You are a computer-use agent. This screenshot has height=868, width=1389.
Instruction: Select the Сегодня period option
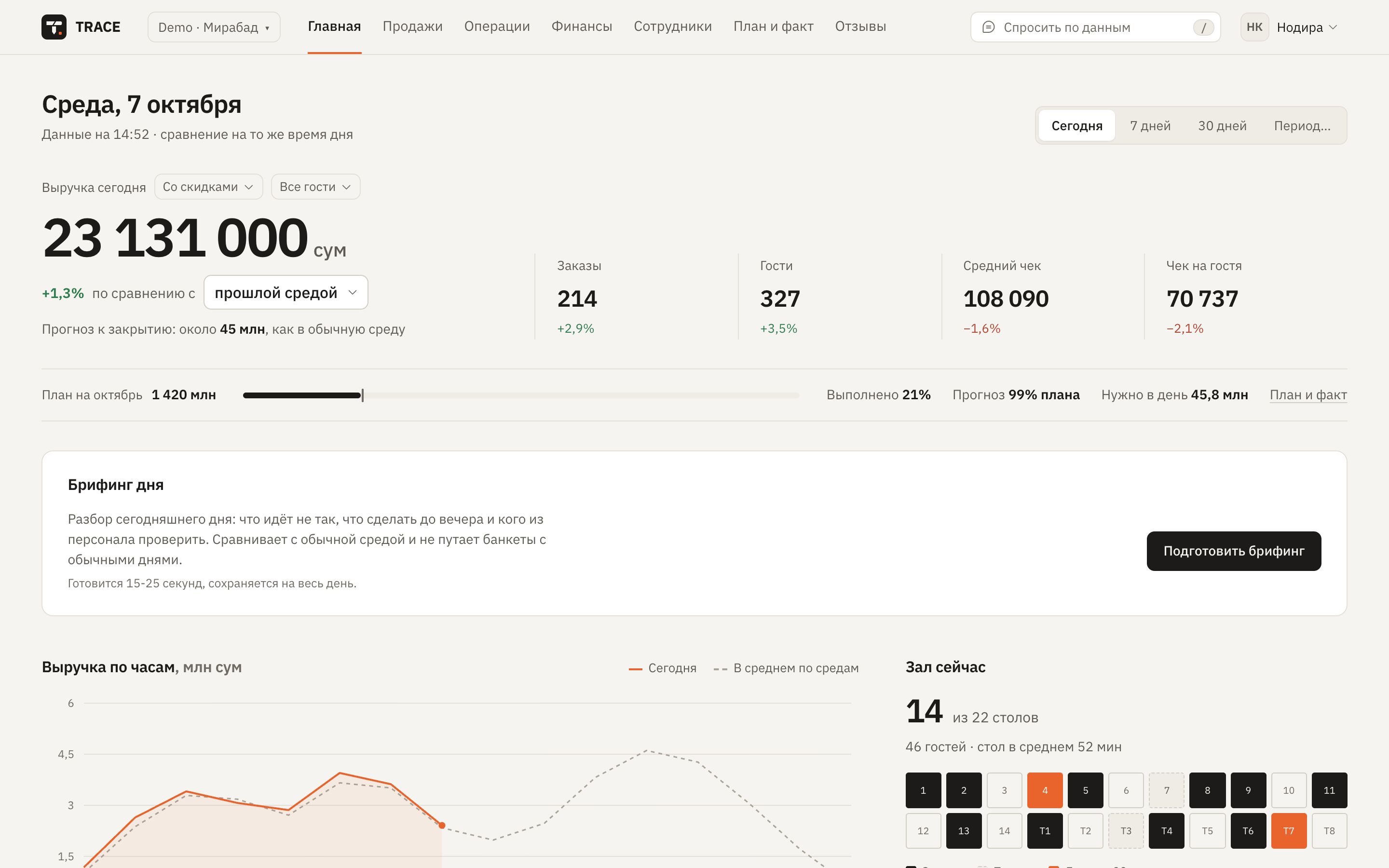point(1077,126)
